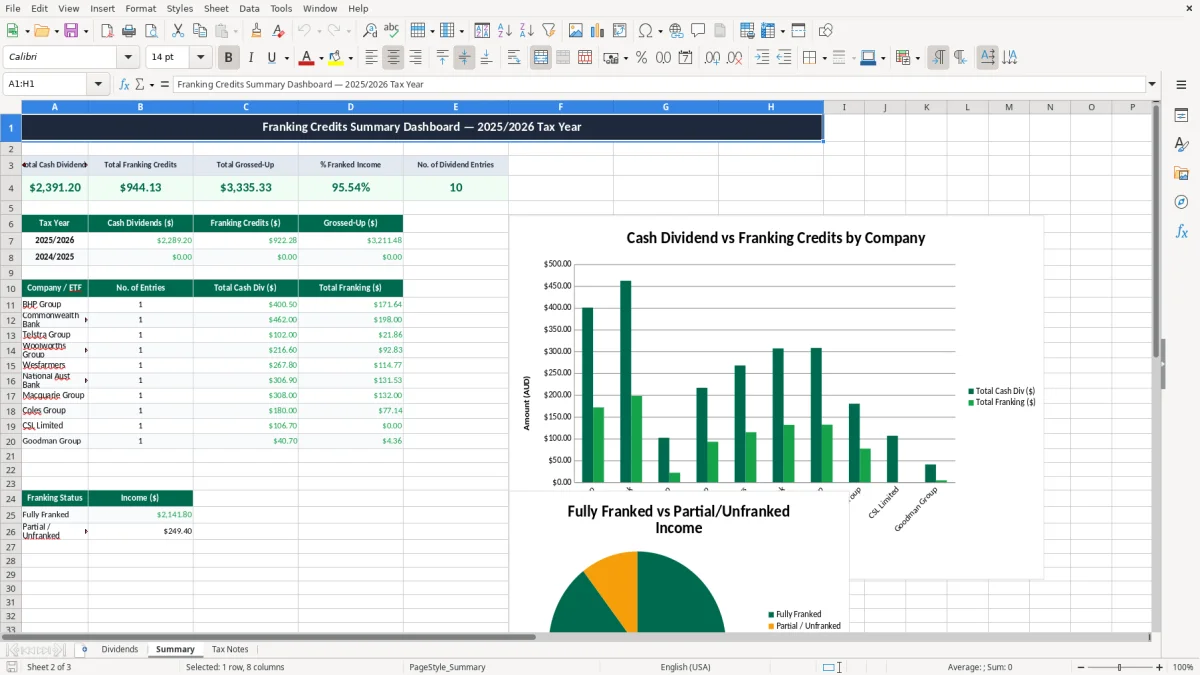Open Sidebar Functions fx panel
Image resolution: width=1200 pixels, height=675 pixels.
1181,232
